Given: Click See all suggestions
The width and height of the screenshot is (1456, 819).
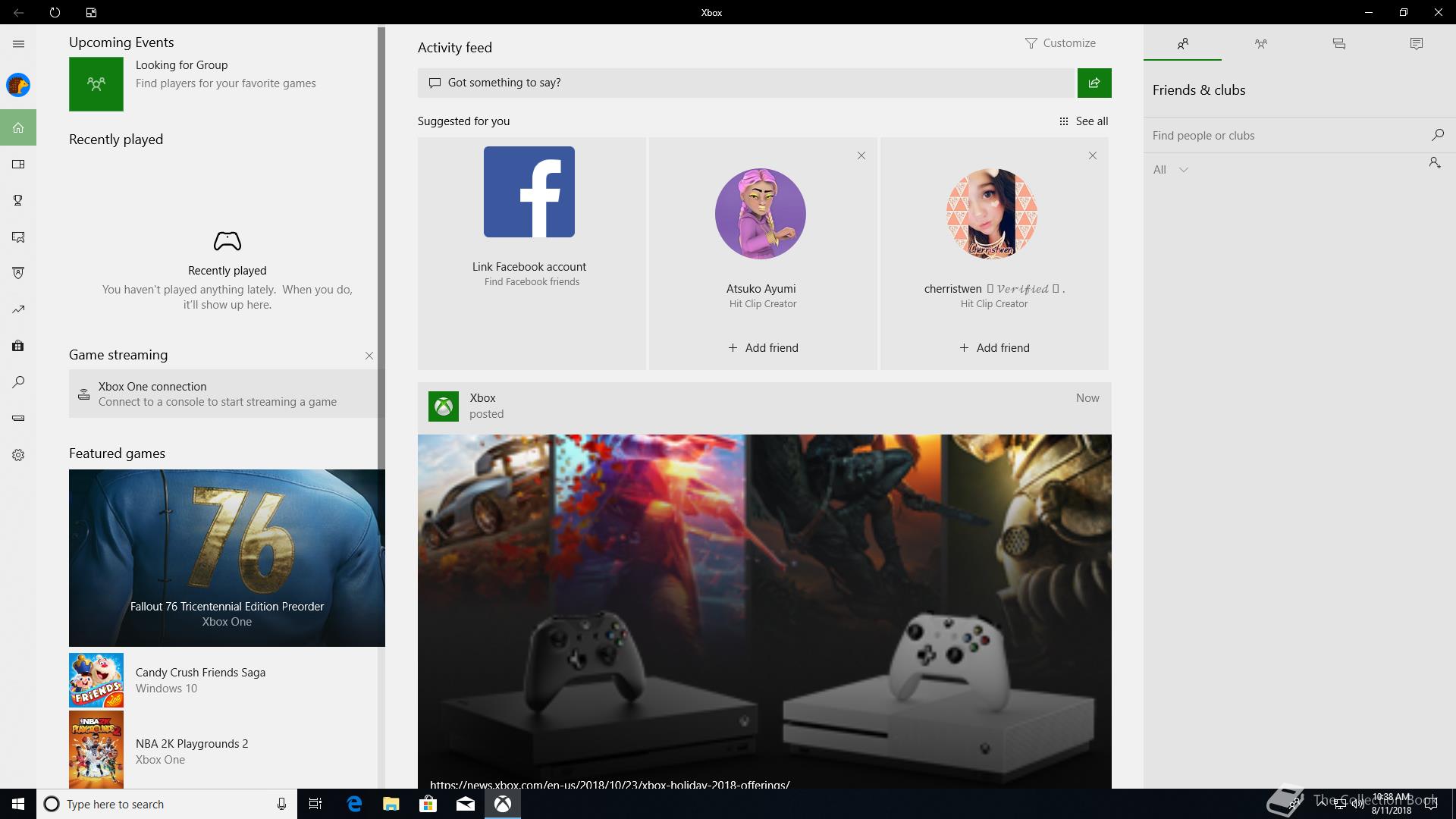Looking at the screenshot, I should (1084, 121).
